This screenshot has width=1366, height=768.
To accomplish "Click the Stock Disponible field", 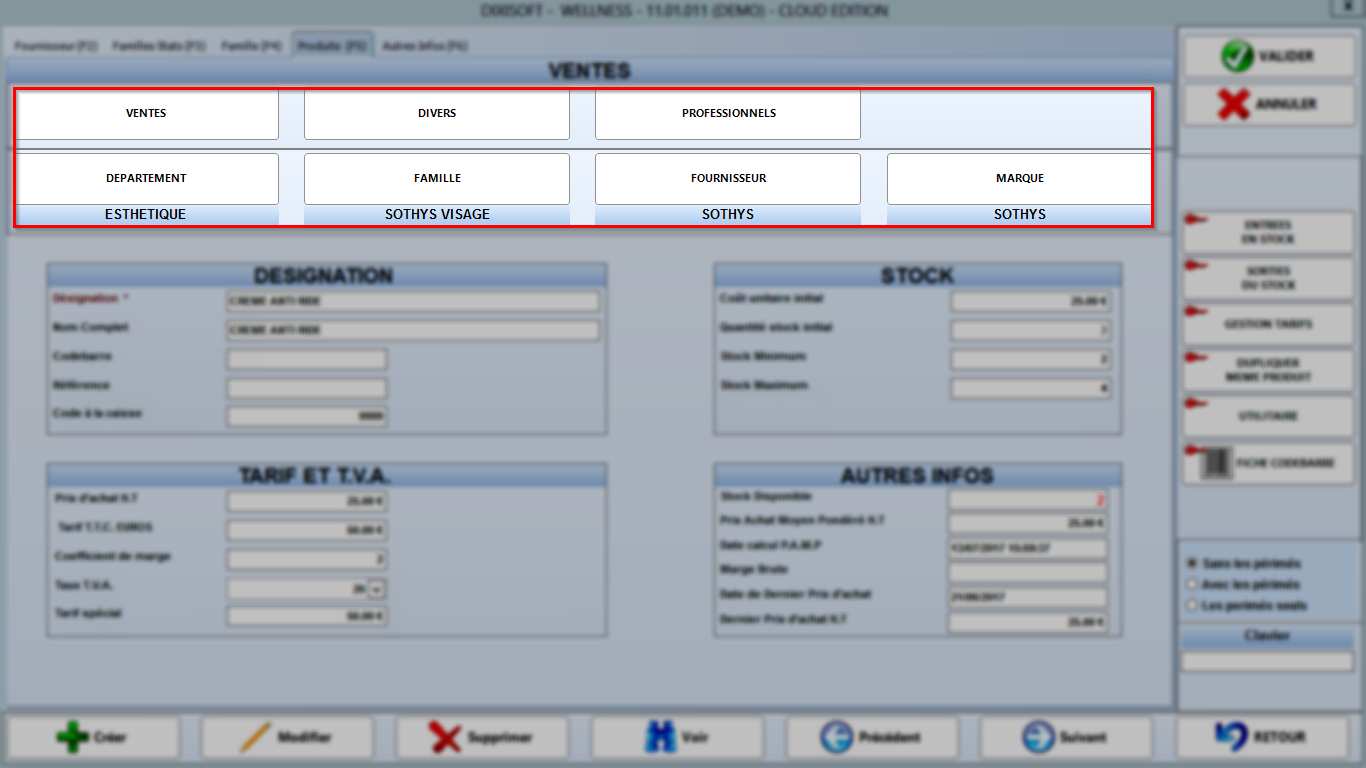I will [1028, 500].
